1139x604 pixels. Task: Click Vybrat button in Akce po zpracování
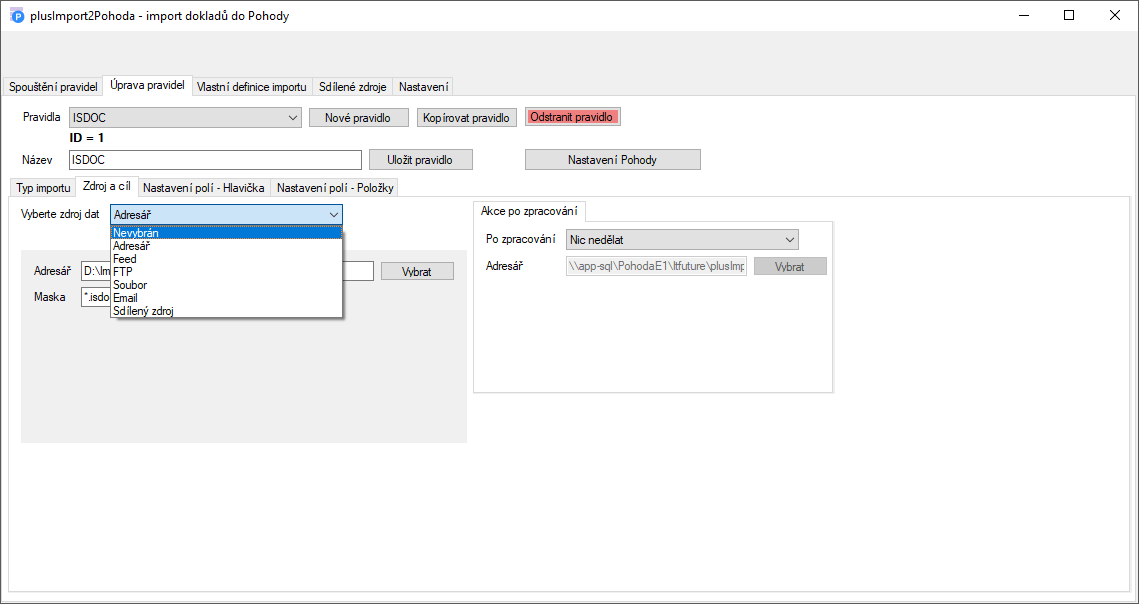coord(790,266)
